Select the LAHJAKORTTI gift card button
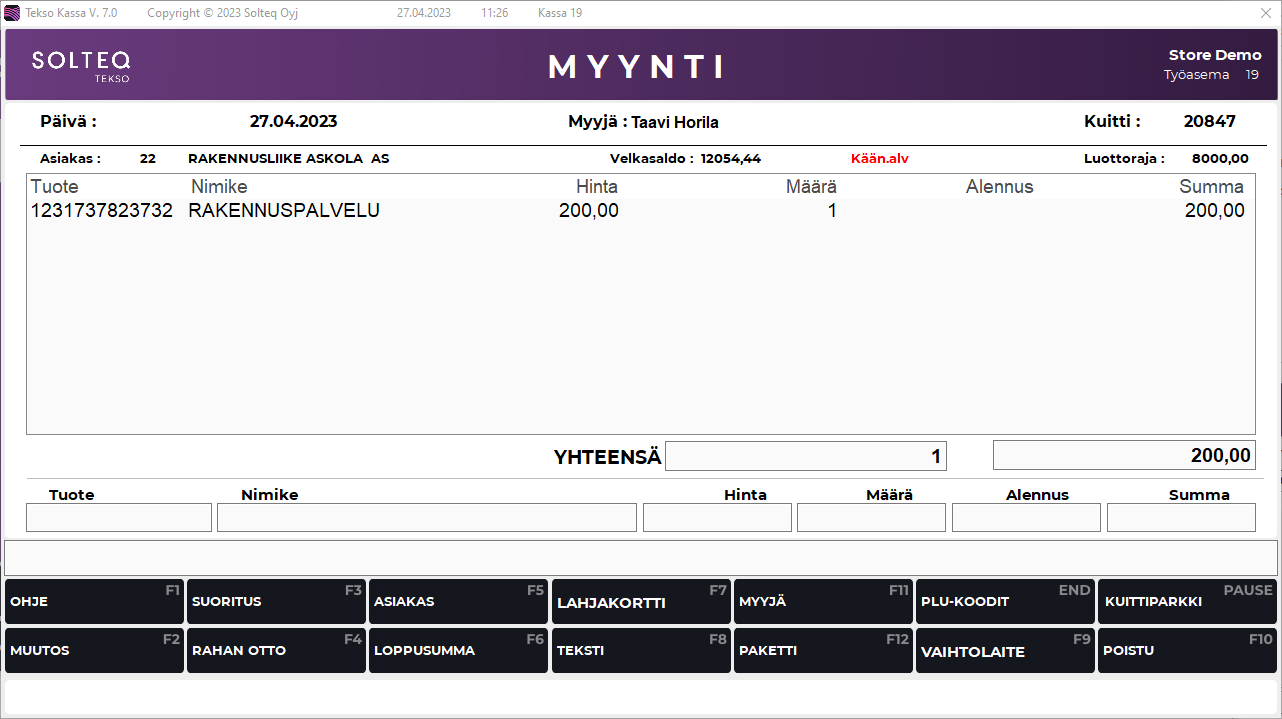The width and height of the screenshot is (1282, 719). click(x=641, y=602)
